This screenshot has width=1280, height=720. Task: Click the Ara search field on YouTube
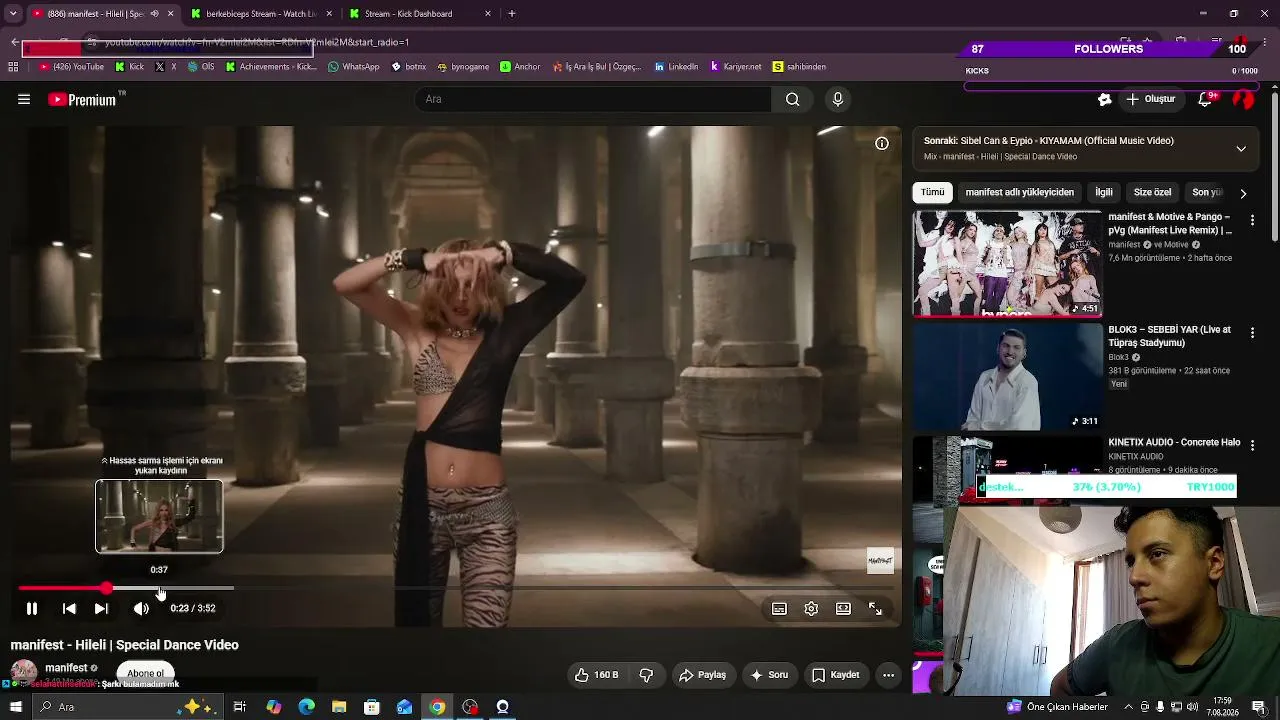[x=593, y=99]
